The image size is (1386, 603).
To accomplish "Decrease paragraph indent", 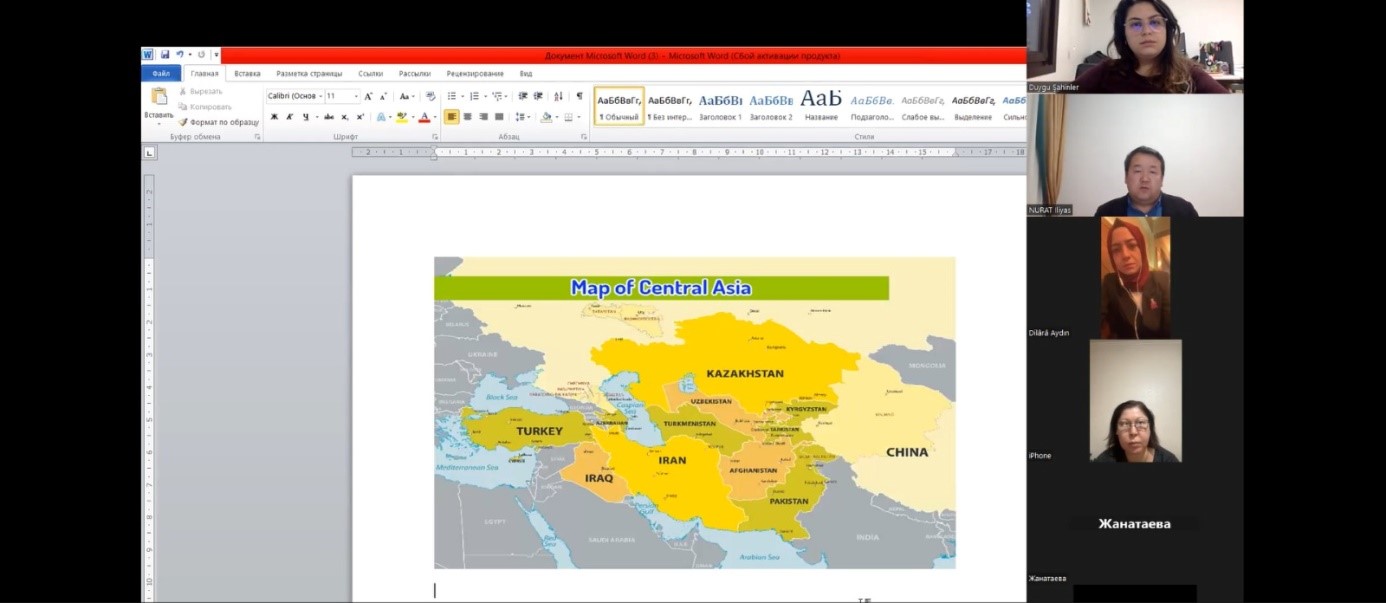I will (x=523, y=96).
